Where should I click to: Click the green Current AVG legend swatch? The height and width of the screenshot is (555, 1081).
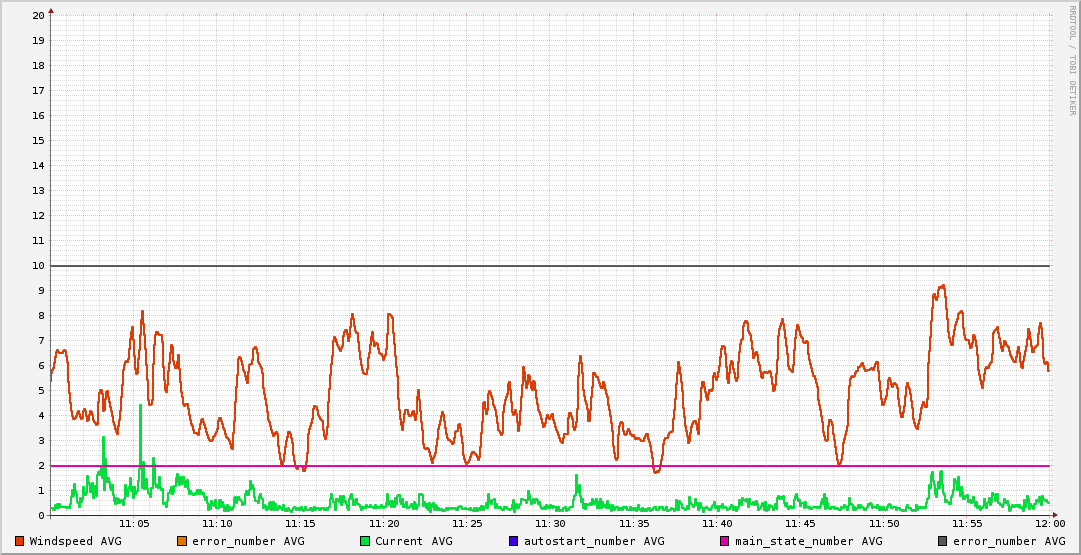coord(365,541)
